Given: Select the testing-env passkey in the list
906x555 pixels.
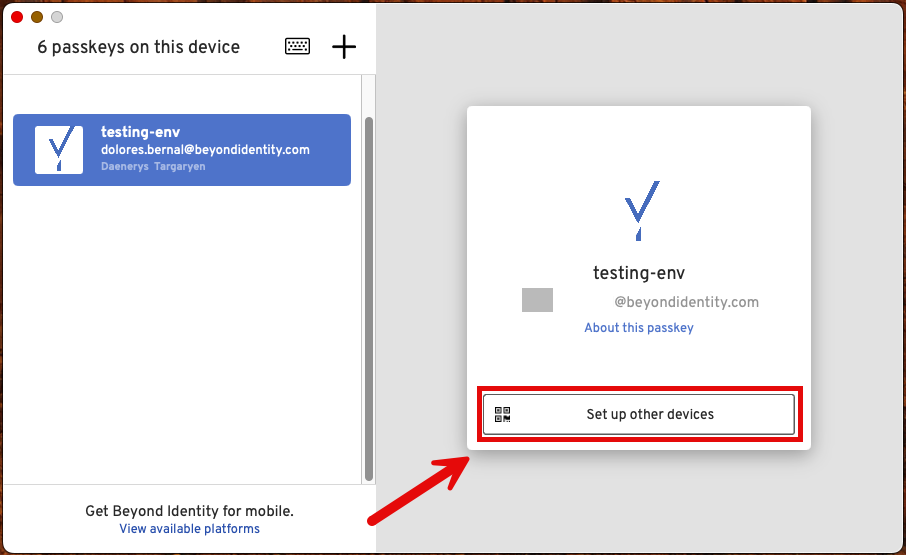Looking at the screenshot, I should [x=182, y=150].
